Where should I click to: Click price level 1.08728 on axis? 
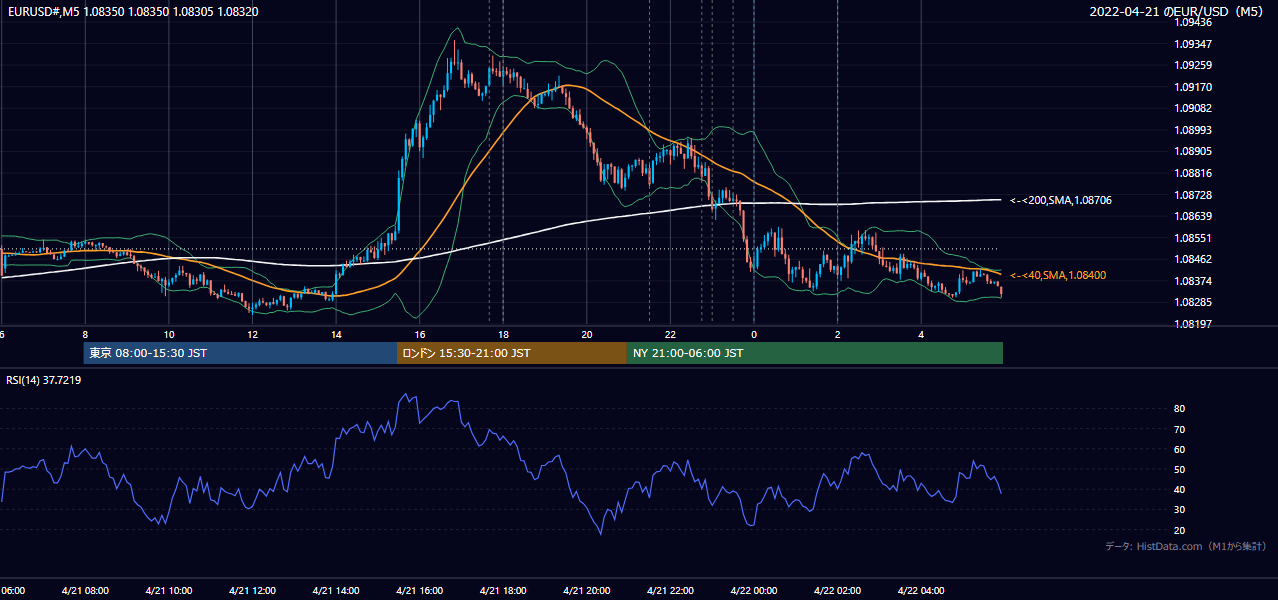click(x=1193, y=195)
